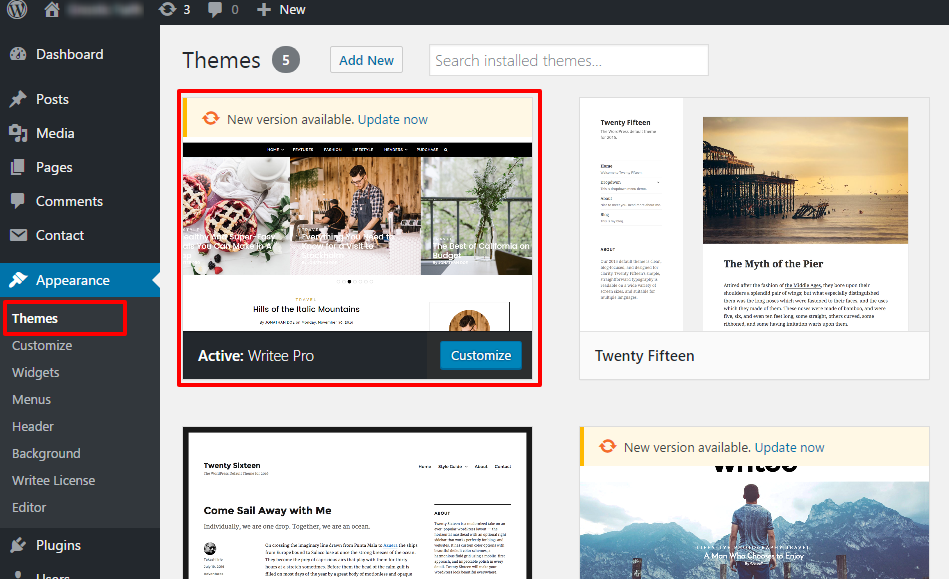Focus the Search installed themes field
Screen dimensions: 949x579
click(569, 60)
